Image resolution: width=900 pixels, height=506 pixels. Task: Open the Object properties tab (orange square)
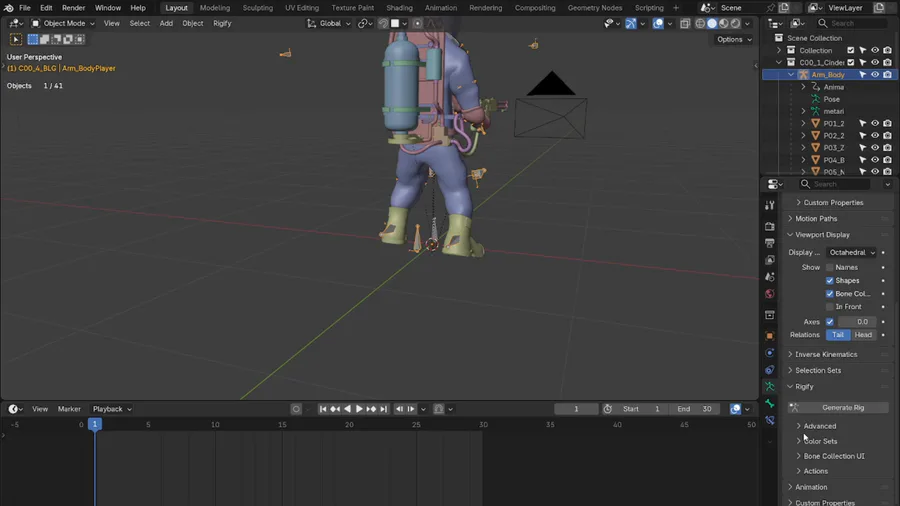(x=770, y=336)
